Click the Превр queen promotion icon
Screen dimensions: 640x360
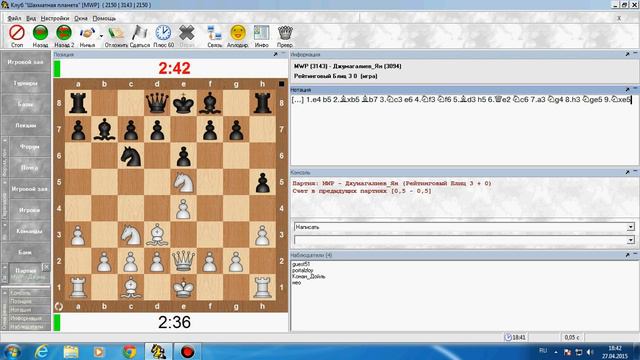pyautogui.click(x=285, y=33)
